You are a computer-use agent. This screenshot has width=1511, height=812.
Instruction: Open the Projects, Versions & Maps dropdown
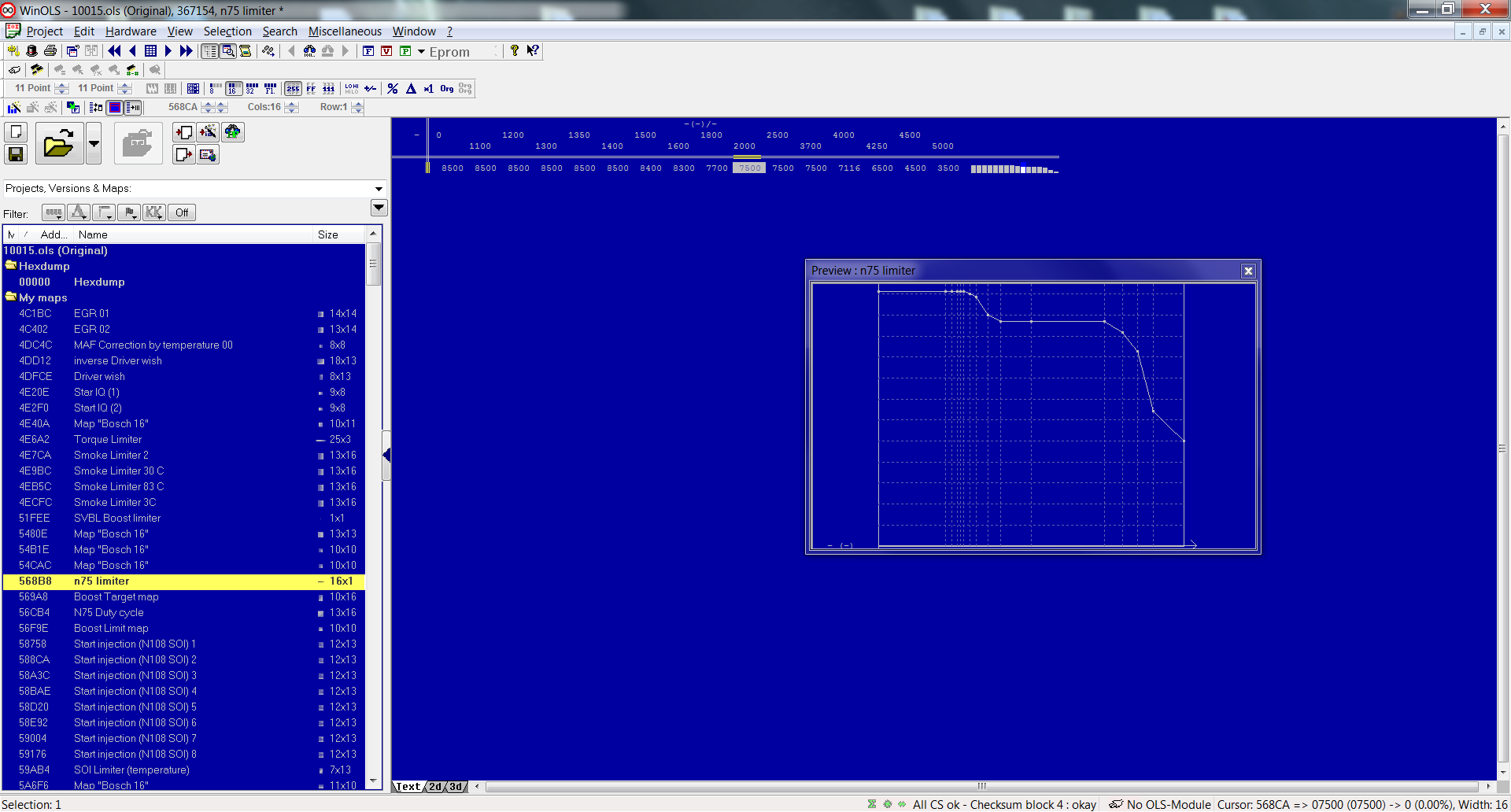pos(379,189)
